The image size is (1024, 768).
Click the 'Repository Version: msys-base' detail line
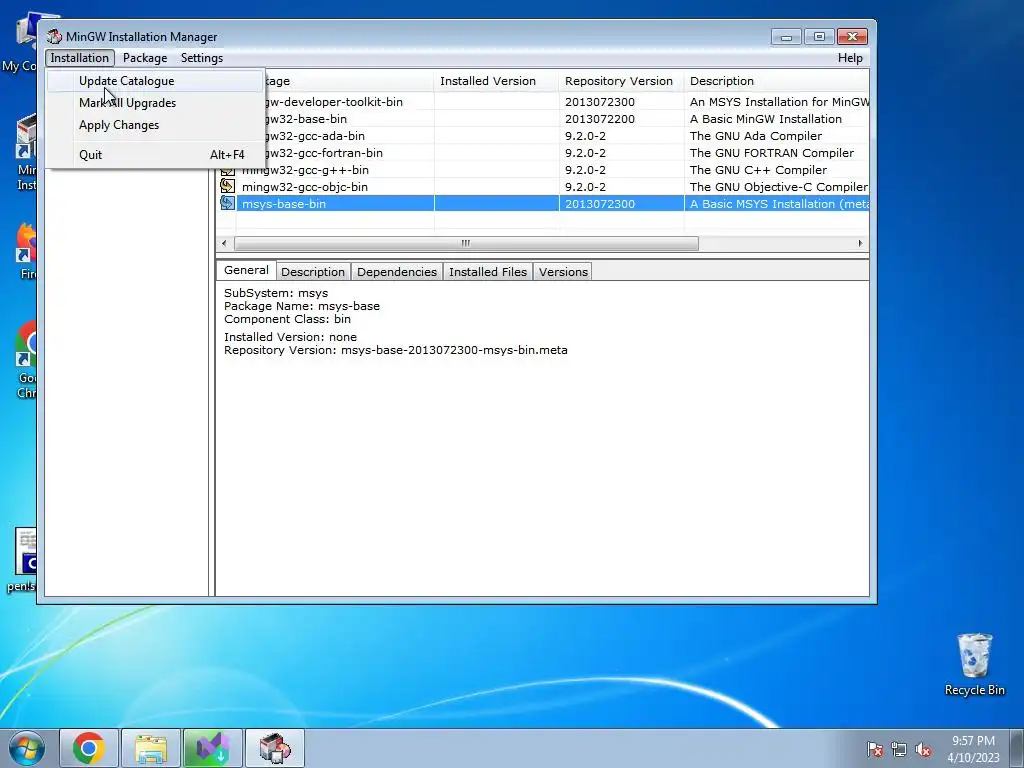[396, 350]
